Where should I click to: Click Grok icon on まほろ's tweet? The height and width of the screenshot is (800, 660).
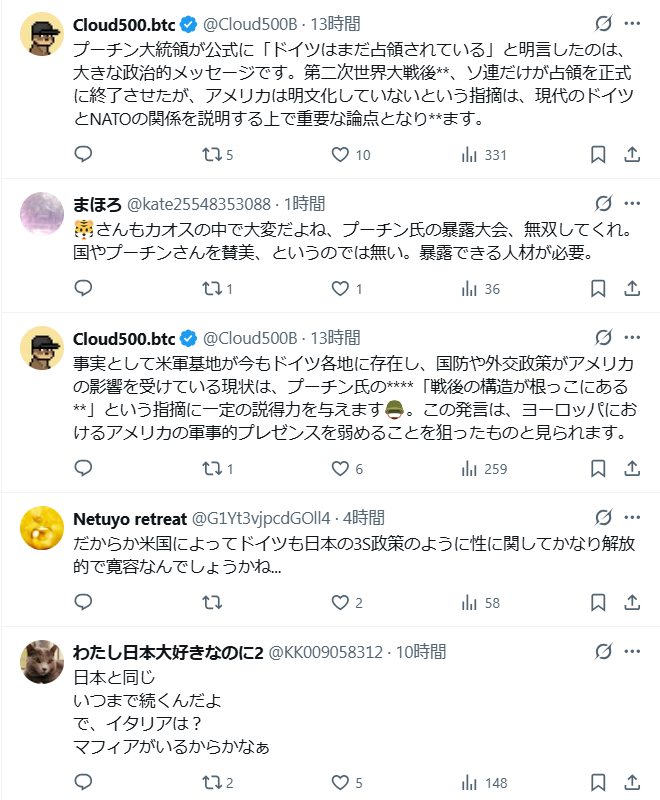(603, 203)
